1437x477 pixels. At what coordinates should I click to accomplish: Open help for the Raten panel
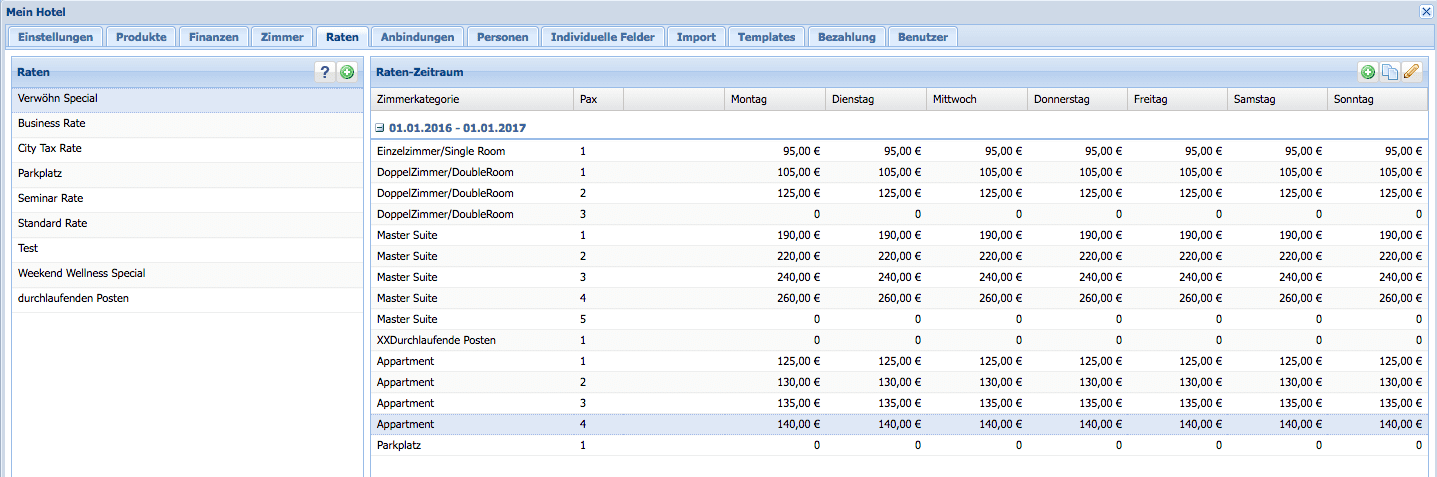tap(324, 72)
